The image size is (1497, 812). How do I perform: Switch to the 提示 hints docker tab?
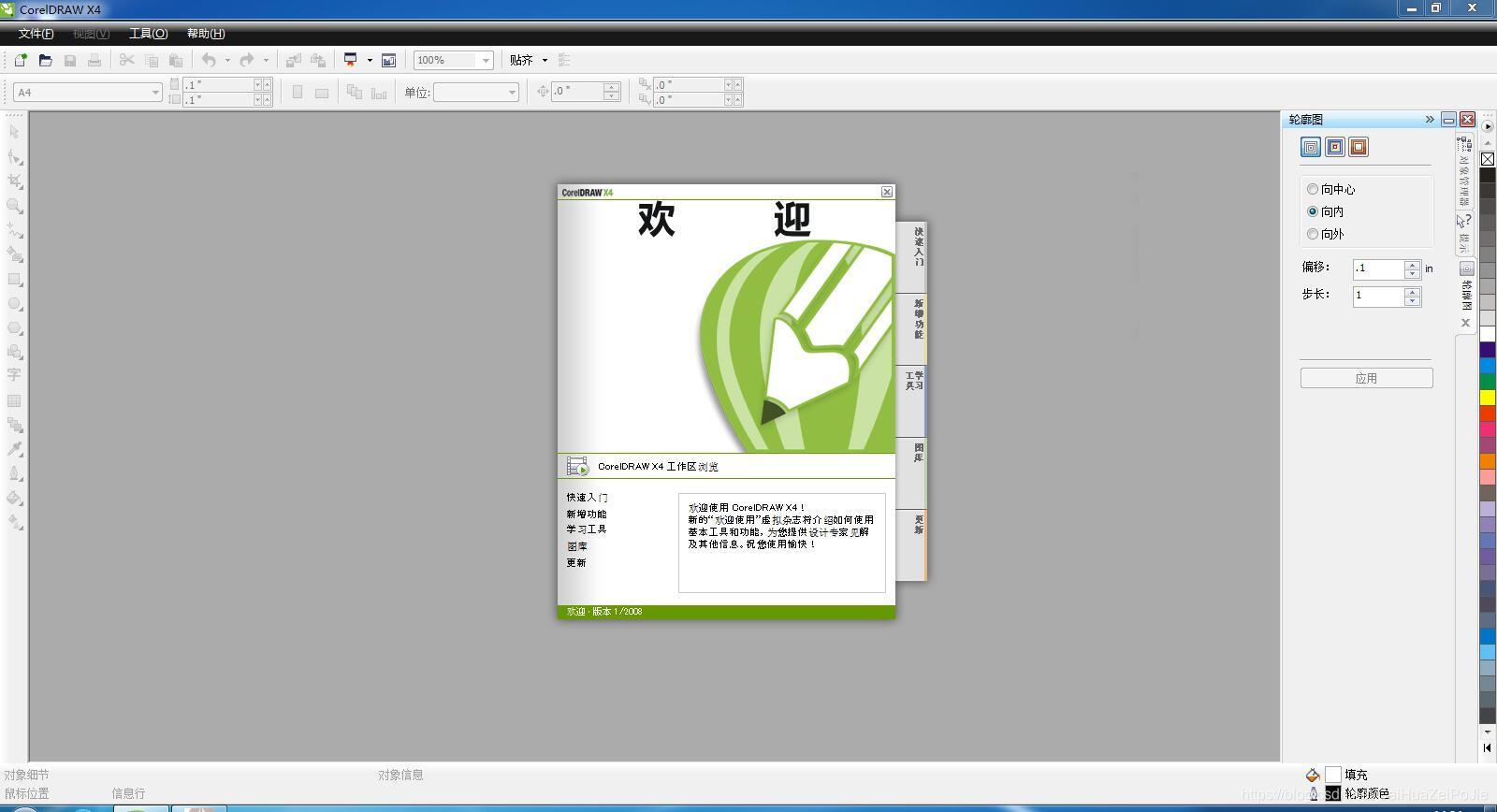pyautogui.click(x=1464, y=234)
